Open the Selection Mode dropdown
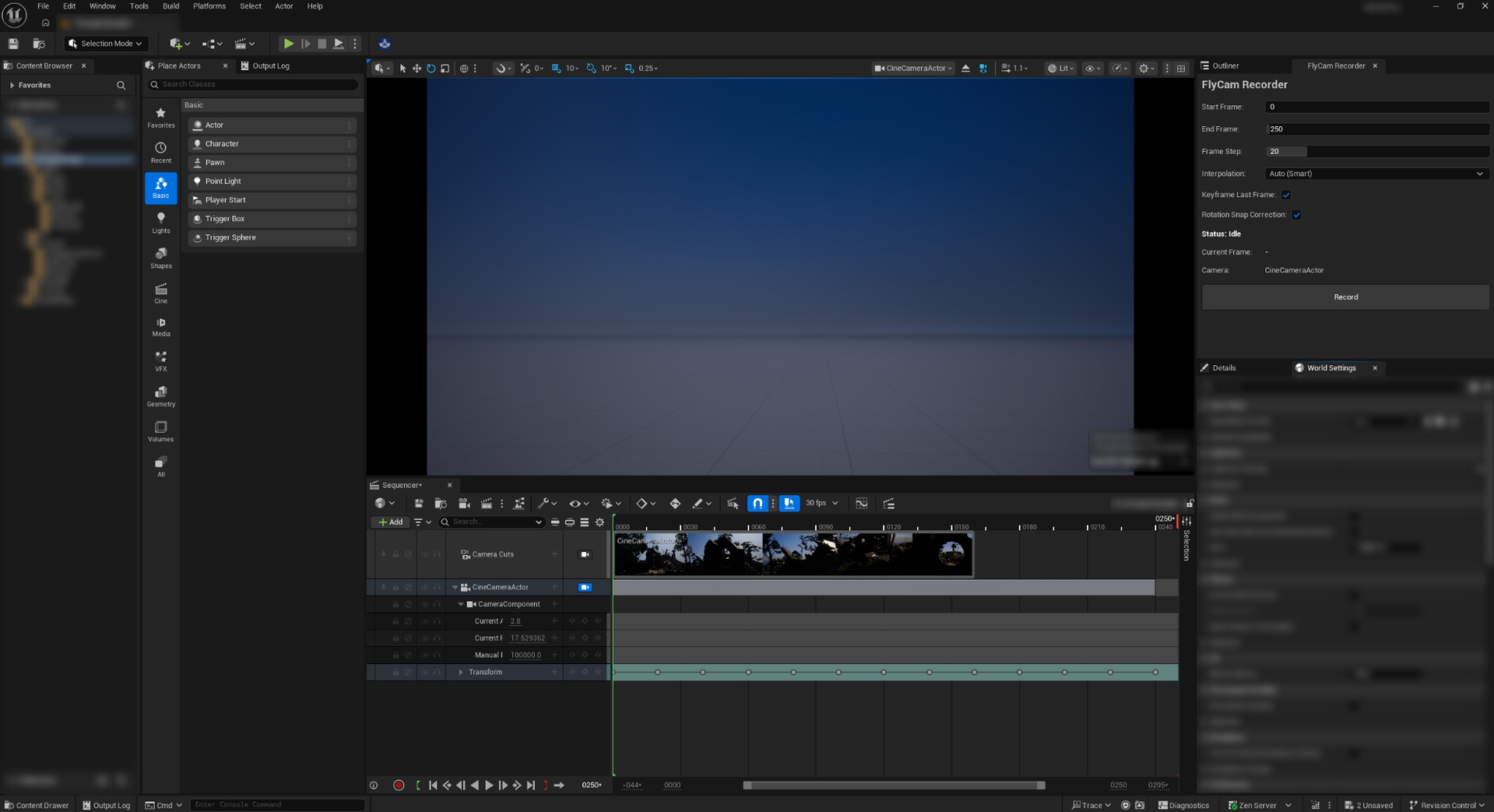Viewport: 1494px width, 812px height. 105,44
